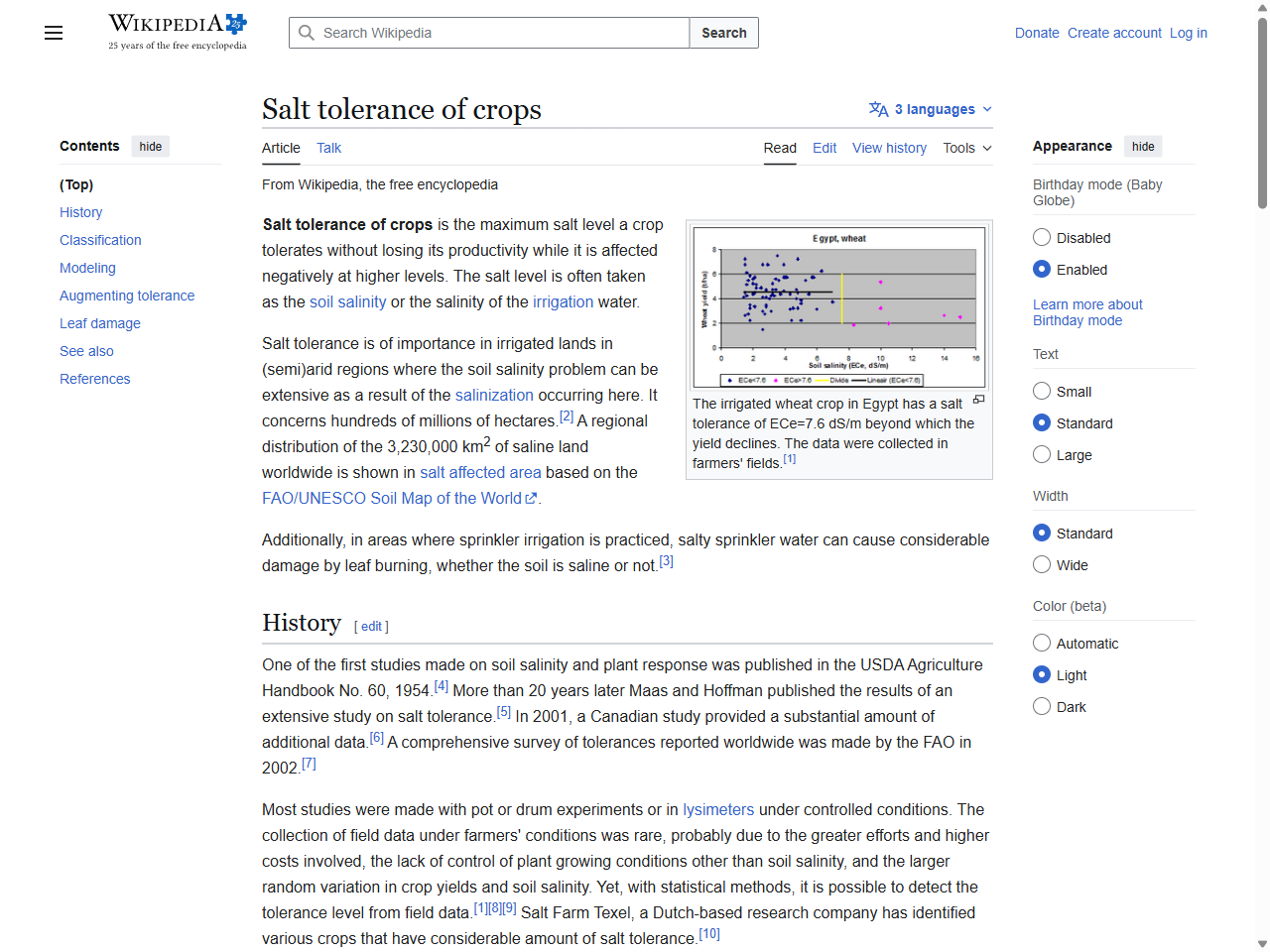Screen dimensions: 1270x952
Task: Click the external link icon on FAO/UNESCO Soil Map
Action: coord(530,498)
